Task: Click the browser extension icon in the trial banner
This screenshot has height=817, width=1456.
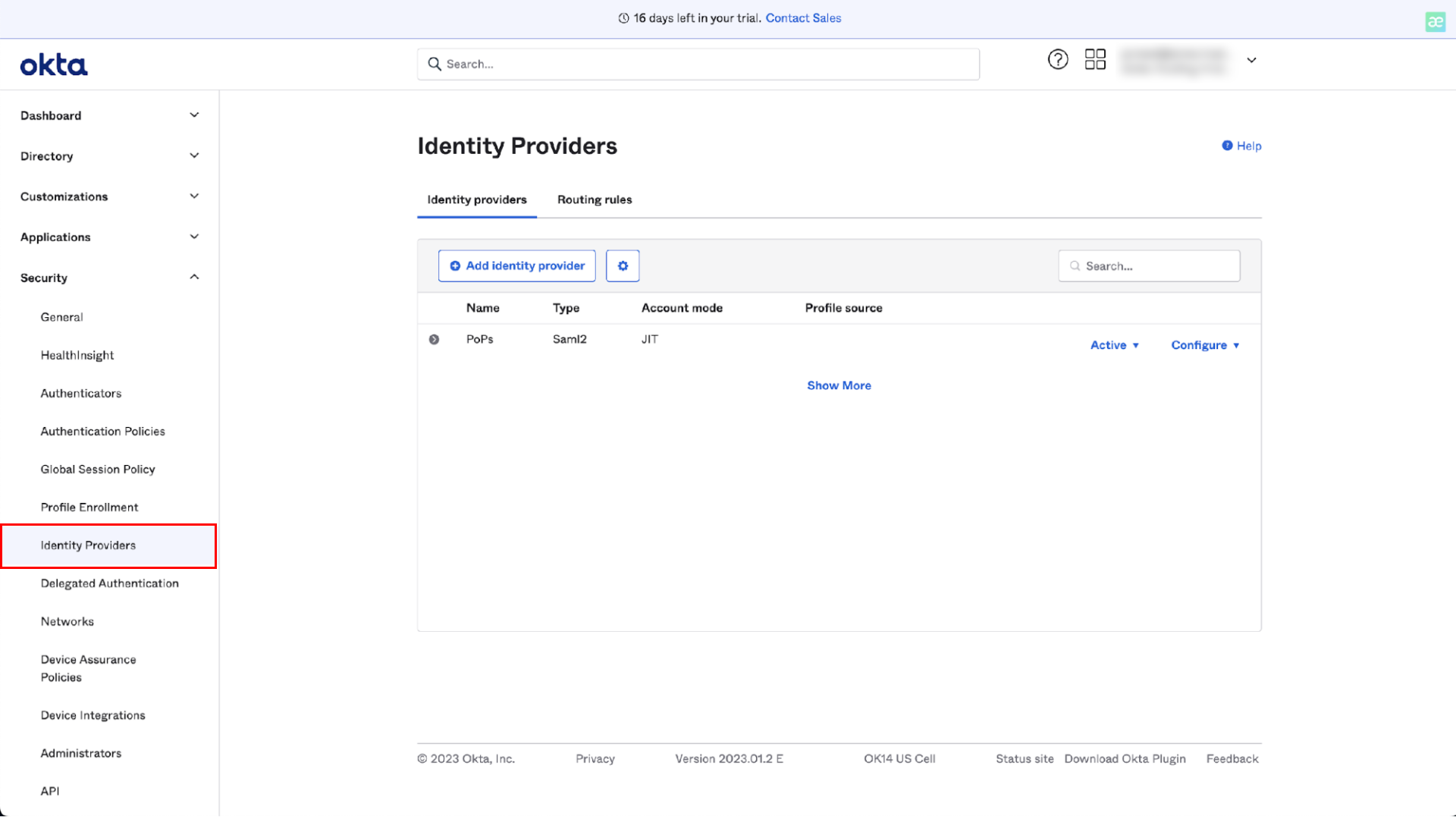Action: point(1435,22)
